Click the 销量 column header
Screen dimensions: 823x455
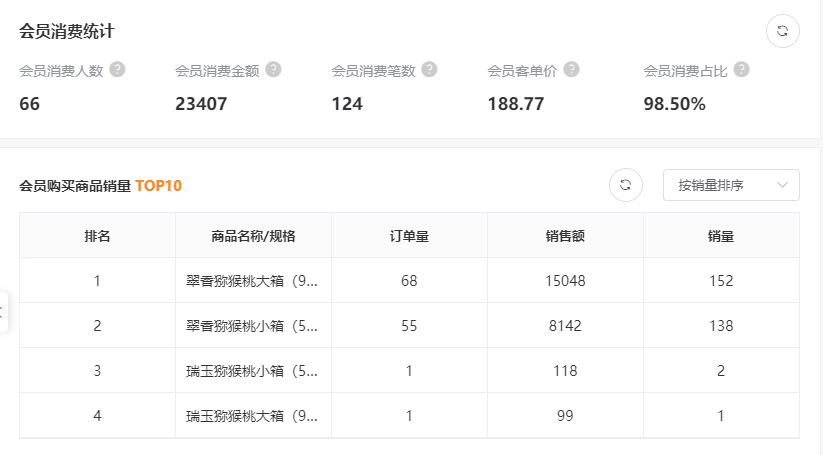click(720, 236)
